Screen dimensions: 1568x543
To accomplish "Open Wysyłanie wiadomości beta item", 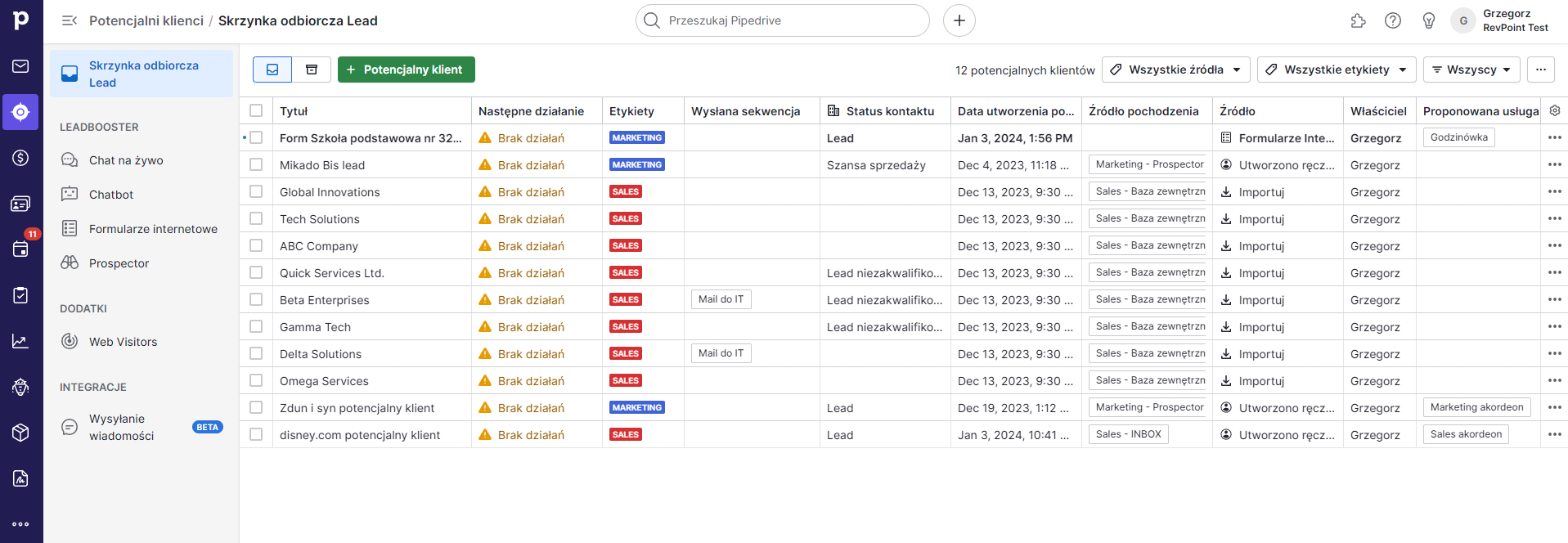I will pos(142,427).
